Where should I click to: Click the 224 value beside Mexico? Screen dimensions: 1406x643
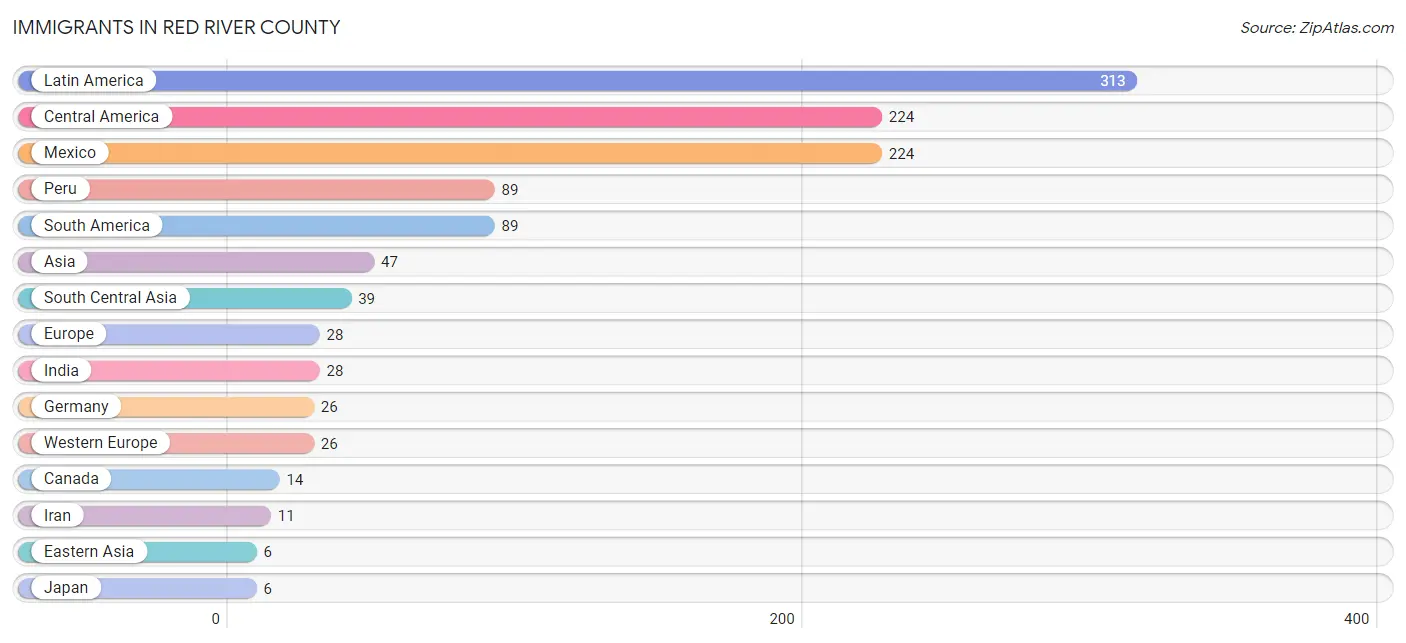pos(901,153)
